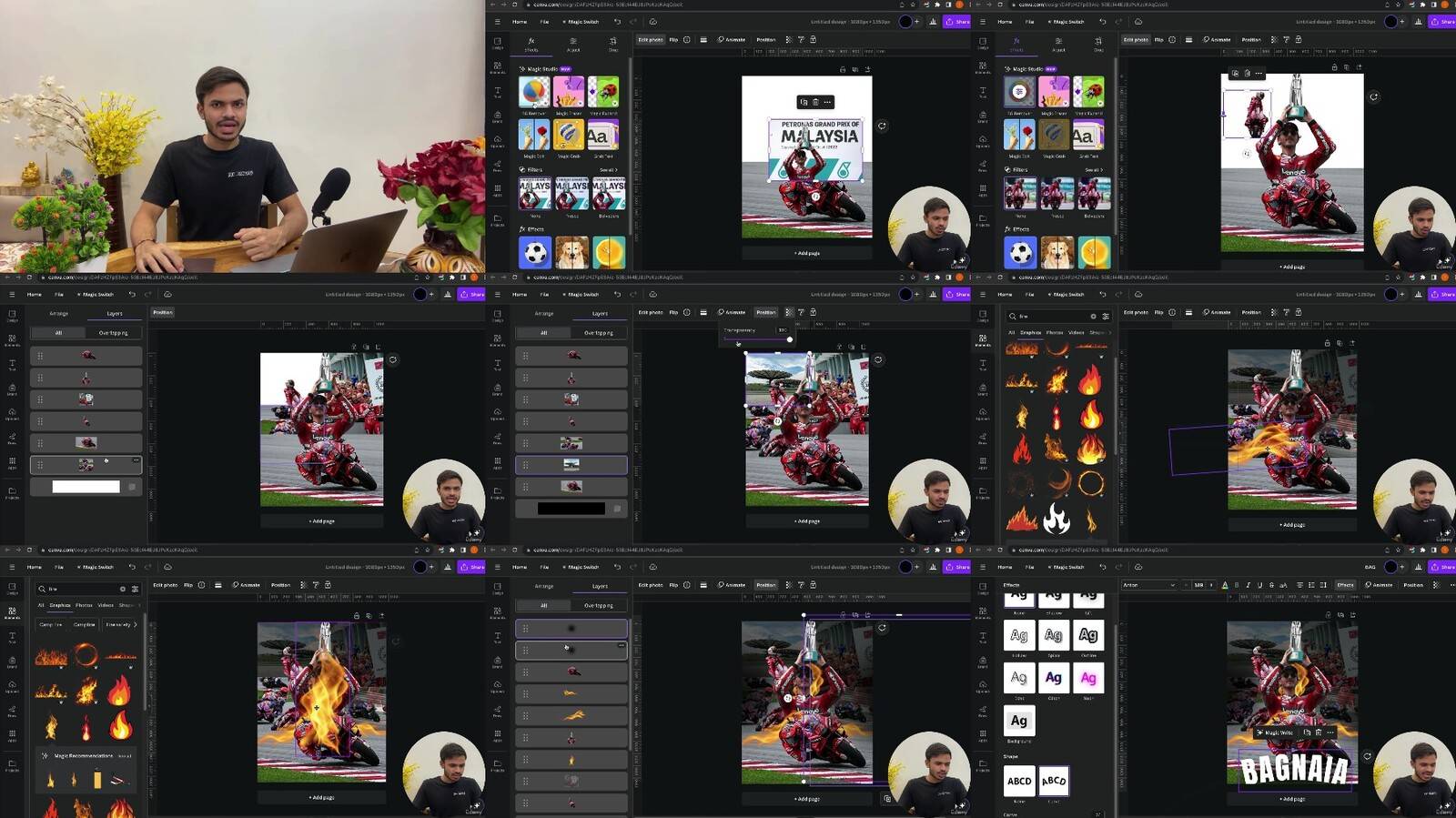
Task: Toggle lock icon beside the black background layer
Action: [617, 509]
